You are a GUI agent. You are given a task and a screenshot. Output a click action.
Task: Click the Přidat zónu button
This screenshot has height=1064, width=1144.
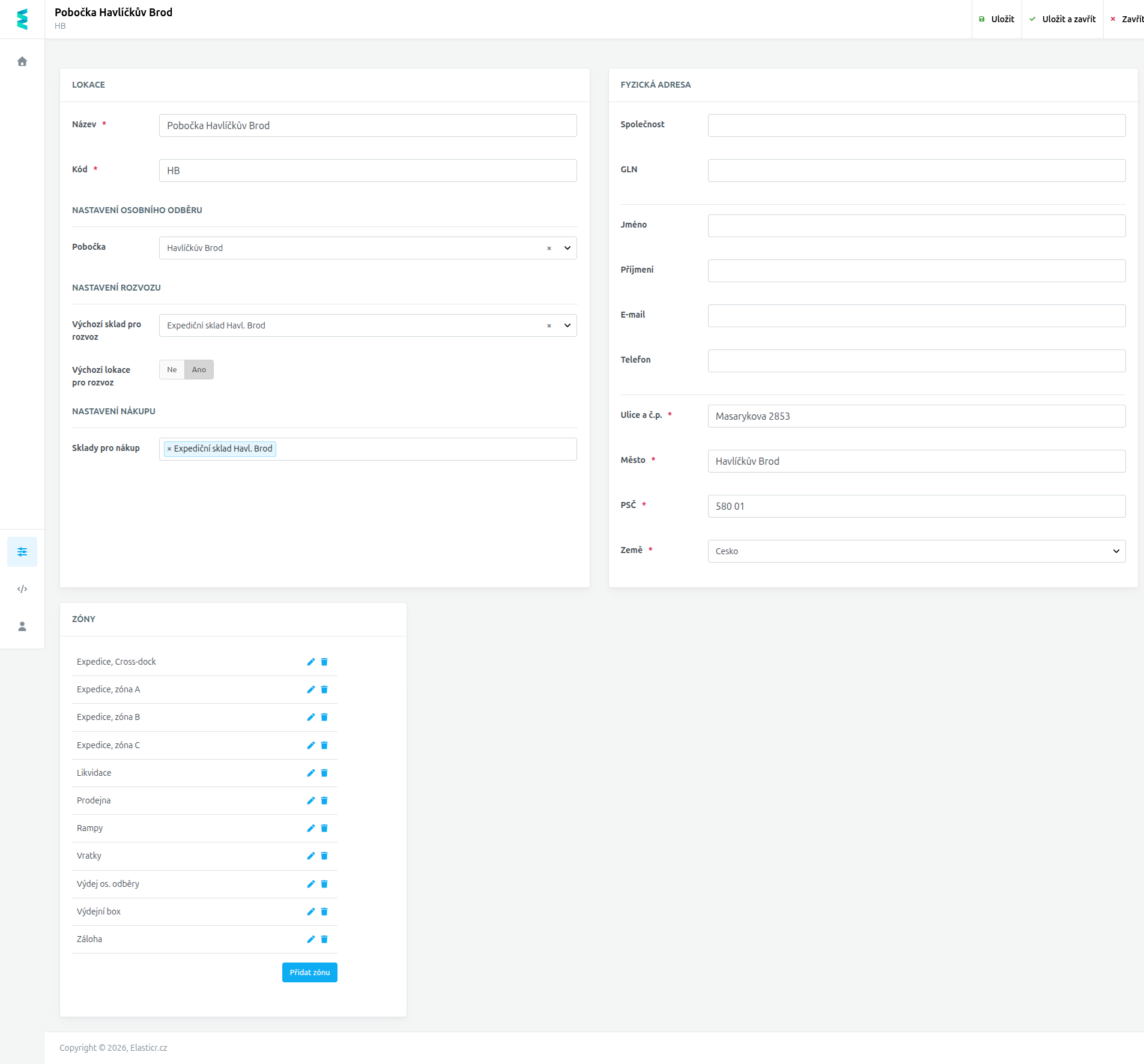[310, 972]
